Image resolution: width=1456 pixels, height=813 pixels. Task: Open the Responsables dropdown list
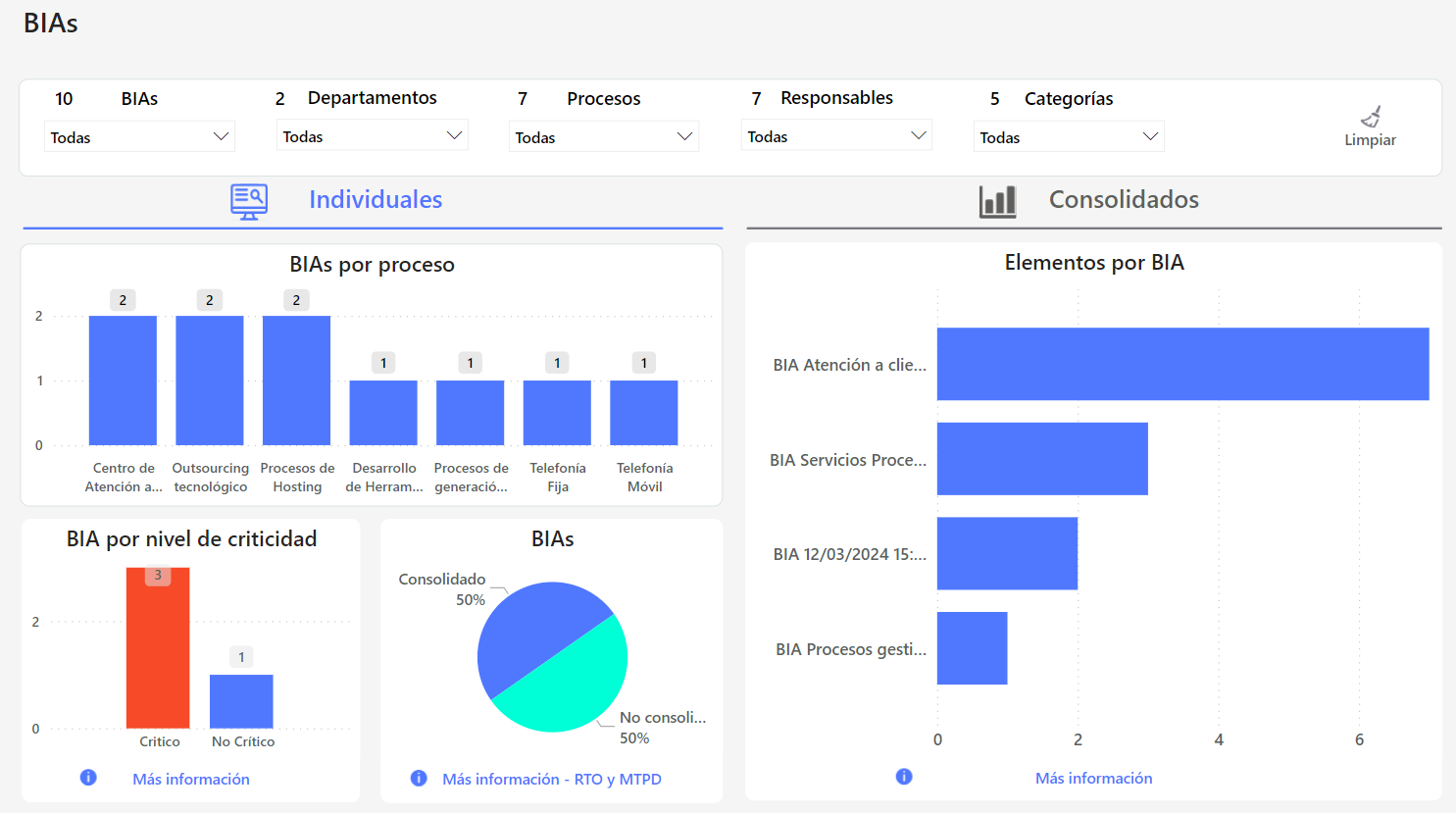(836, 136)
